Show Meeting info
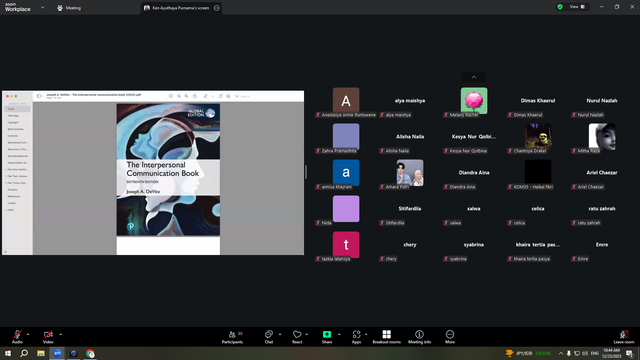Viewport: 640px width, 360px height. click(419, 337)
